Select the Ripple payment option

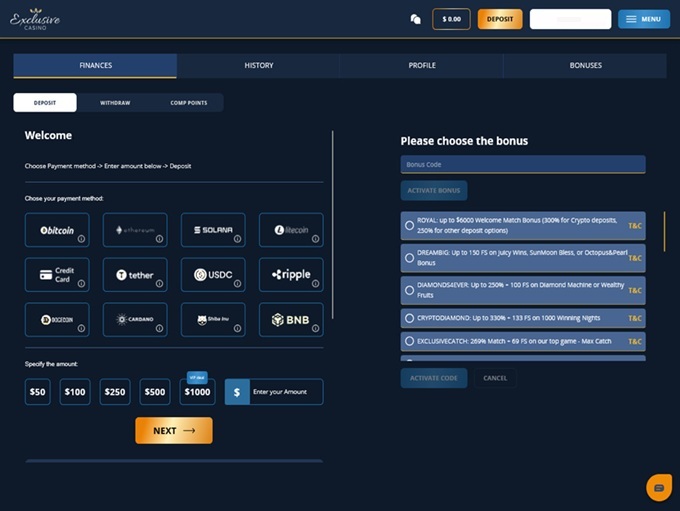(x=290, y=274)
